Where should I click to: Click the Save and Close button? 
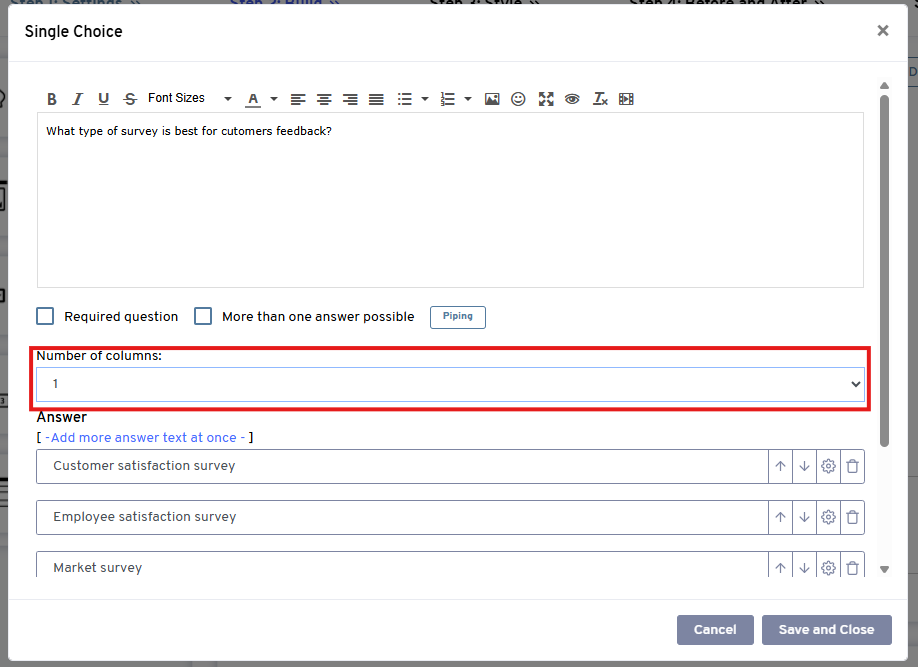(x=826, y=629)
